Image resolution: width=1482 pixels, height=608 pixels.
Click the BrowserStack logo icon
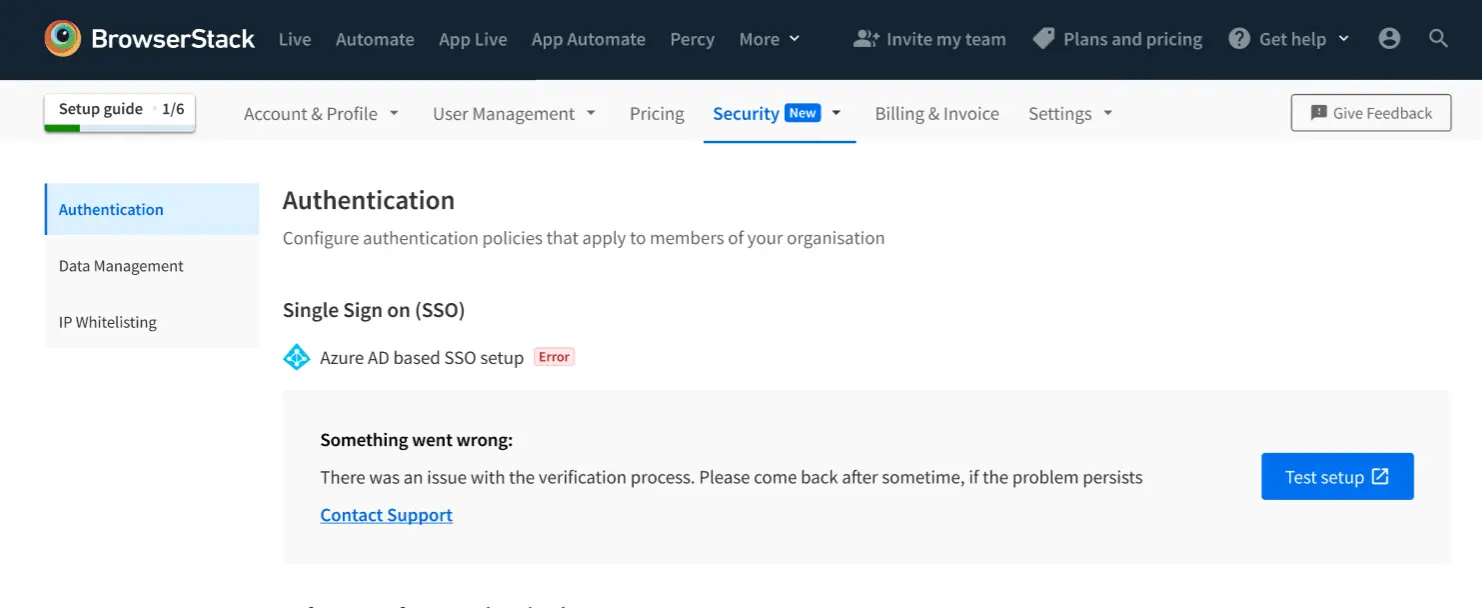tap(63, 39)
